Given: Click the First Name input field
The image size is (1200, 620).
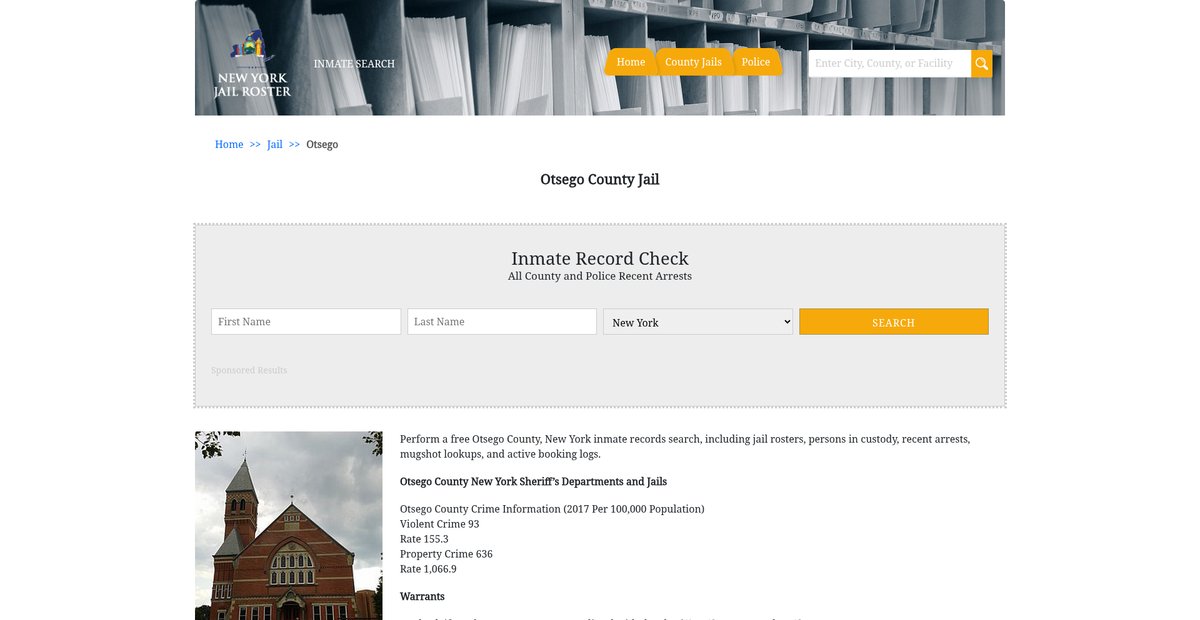Looking at the screenshot, I should pyautogui.click(x=306, y=322).
